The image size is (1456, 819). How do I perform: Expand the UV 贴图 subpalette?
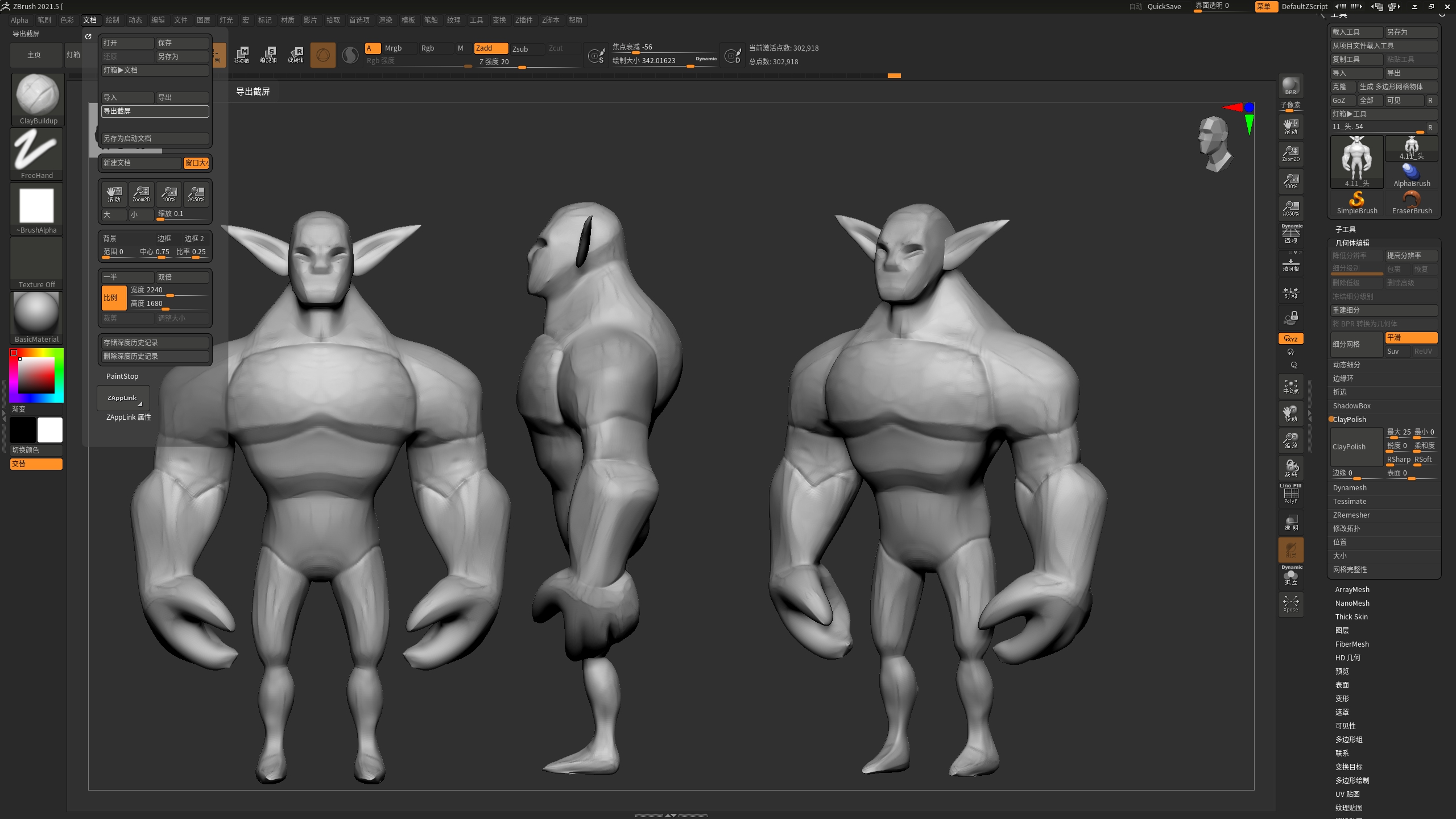[x=1347, y=795]
